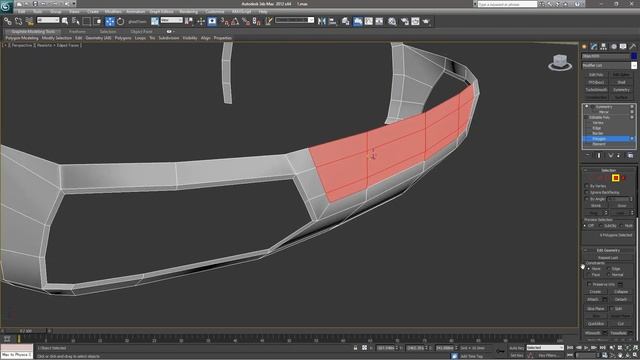
Task: Click the Shrink selection button
Action: coord(596,206)
